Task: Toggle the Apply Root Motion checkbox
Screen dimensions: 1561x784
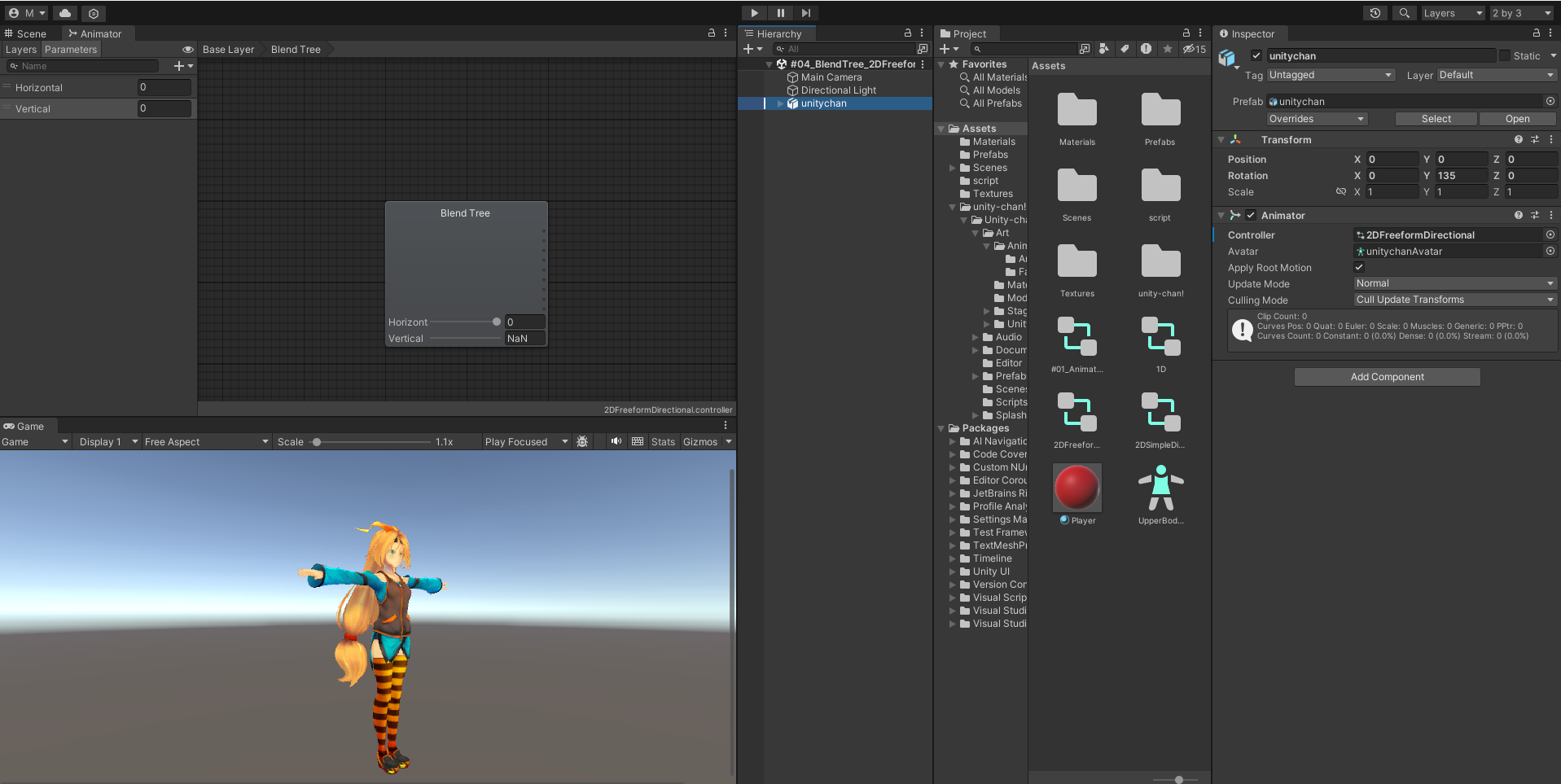Action: (1359, 267)
